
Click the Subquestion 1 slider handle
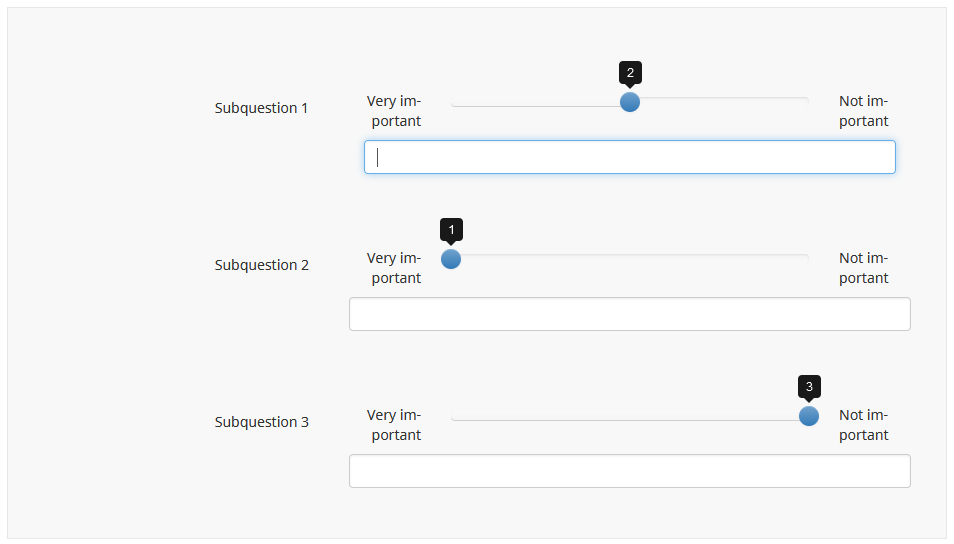[x=630, y=102]
